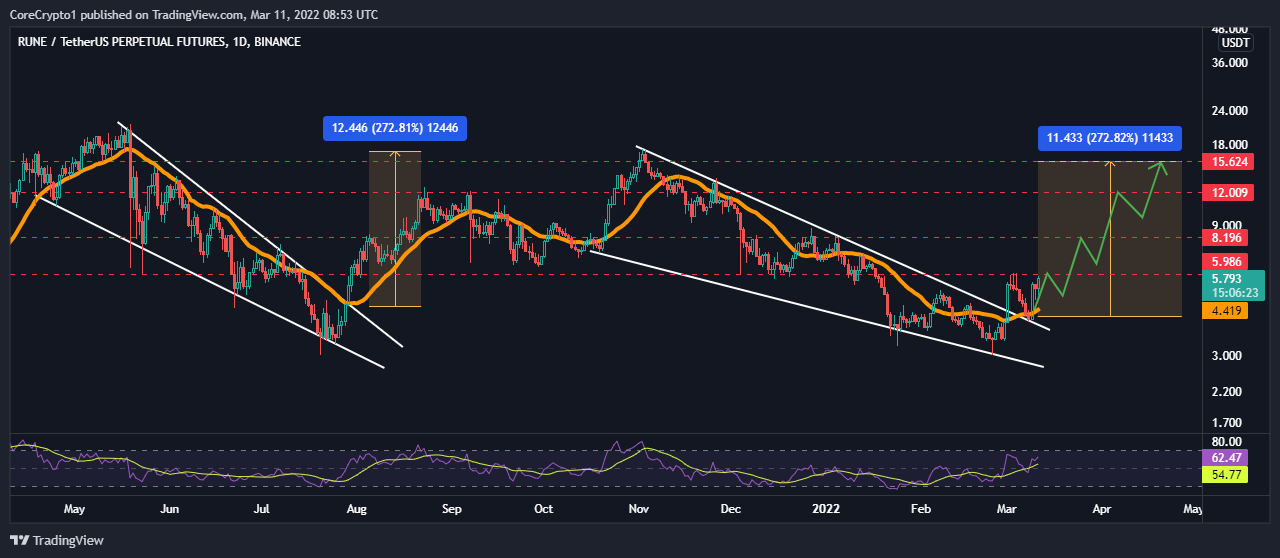This screenshot has height=558, width=1280.
Task: Click the RUNE / TetherUS chart title
Action: pyautogui.click(x=159, y=42)
